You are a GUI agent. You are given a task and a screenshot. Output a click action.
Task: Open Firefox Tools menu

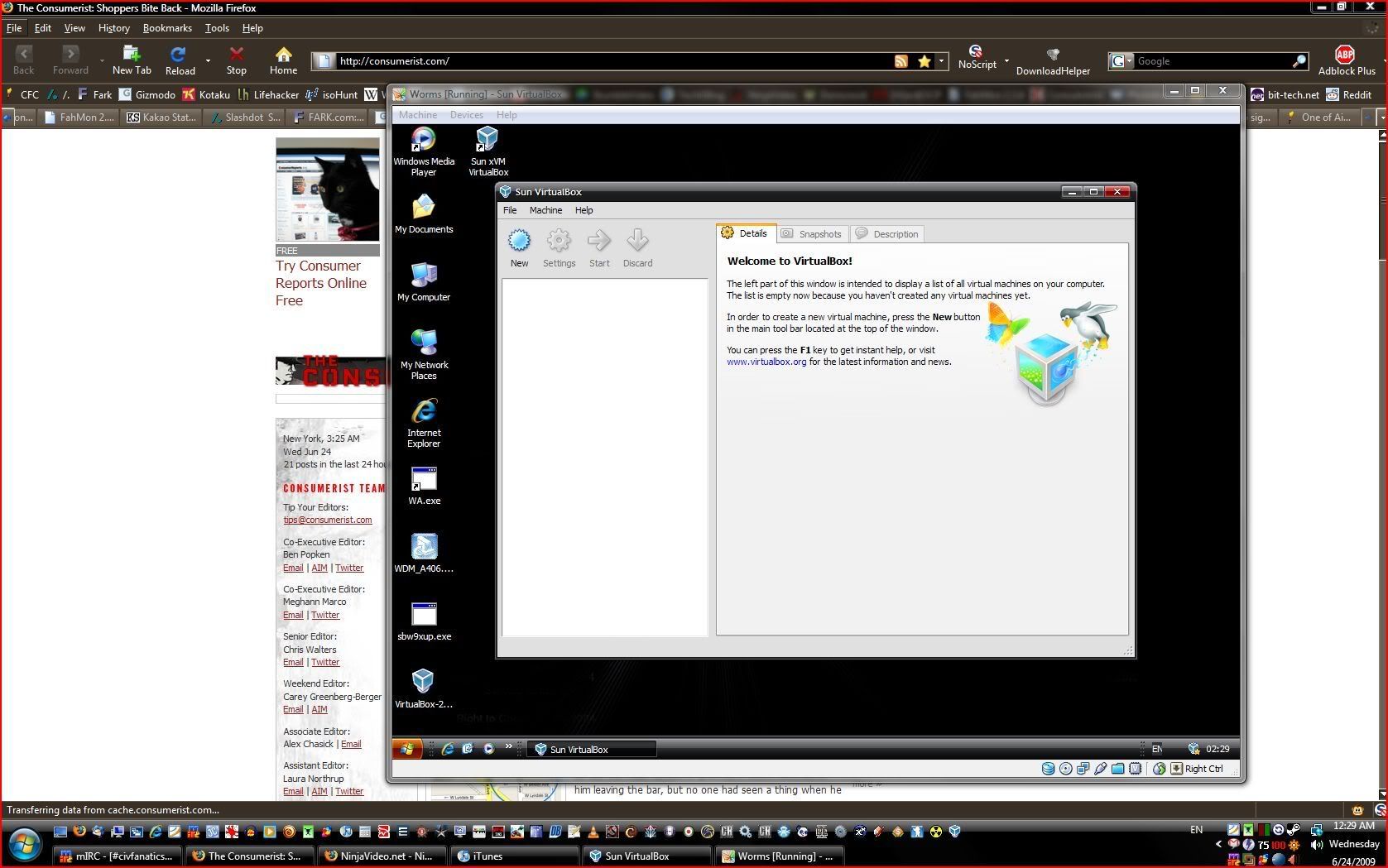tap(217, 28)
